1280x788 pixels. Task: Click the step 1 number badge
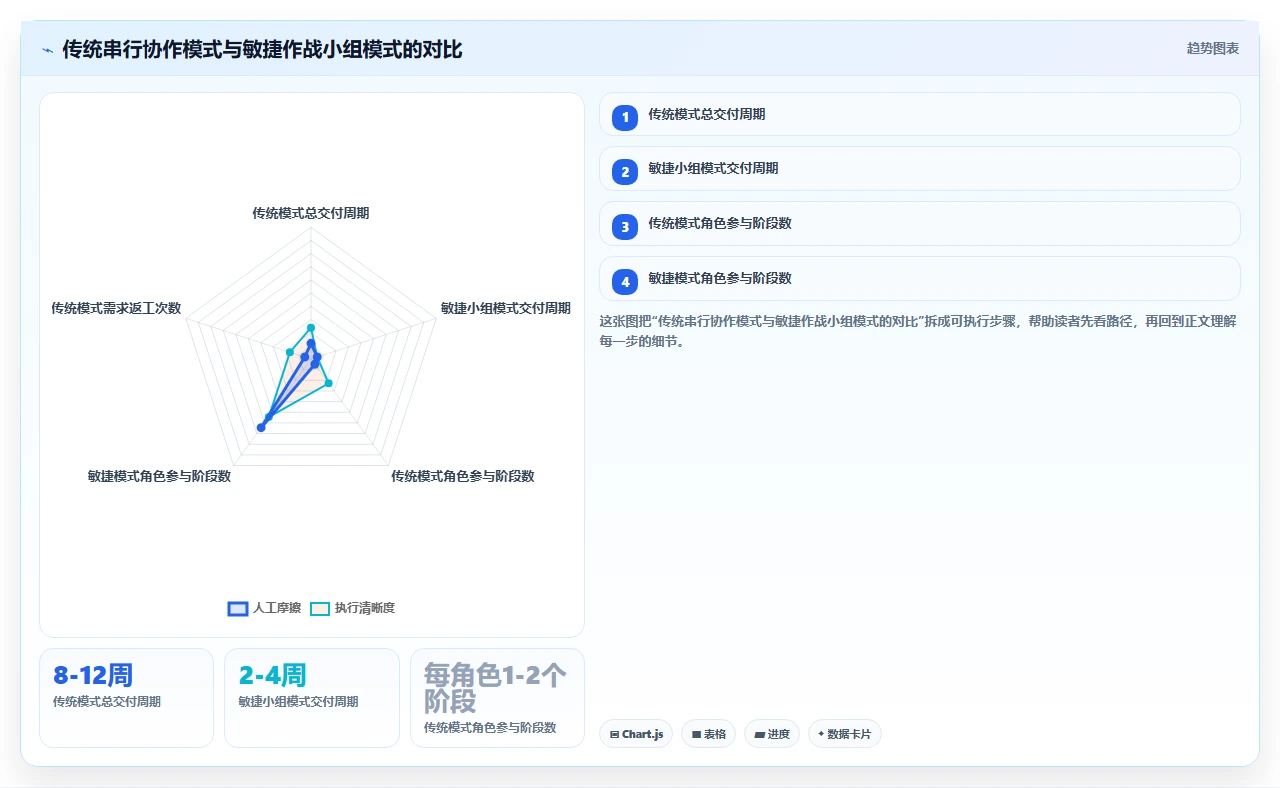pyautogui.click(x=625, y=117)
